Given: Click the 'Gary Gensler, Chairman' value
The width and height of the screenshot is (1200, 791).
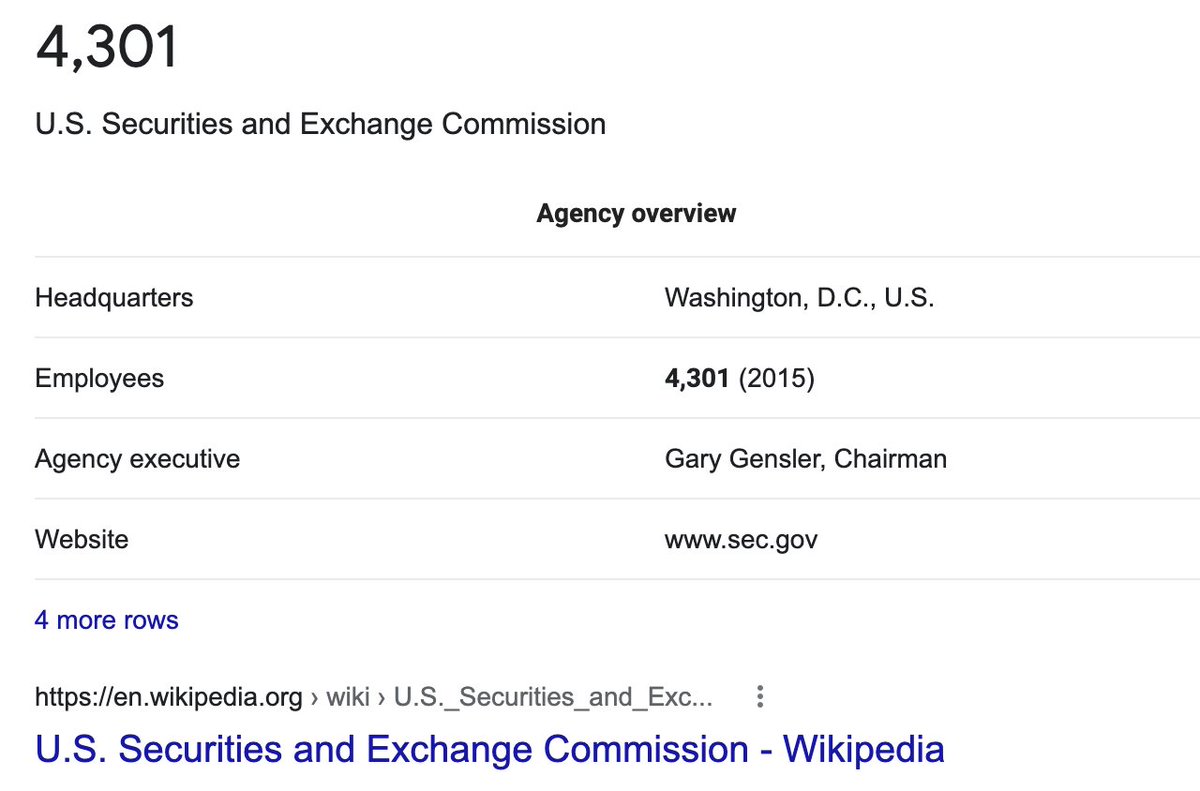Looking at the screenshot, I should click(806, 459).
